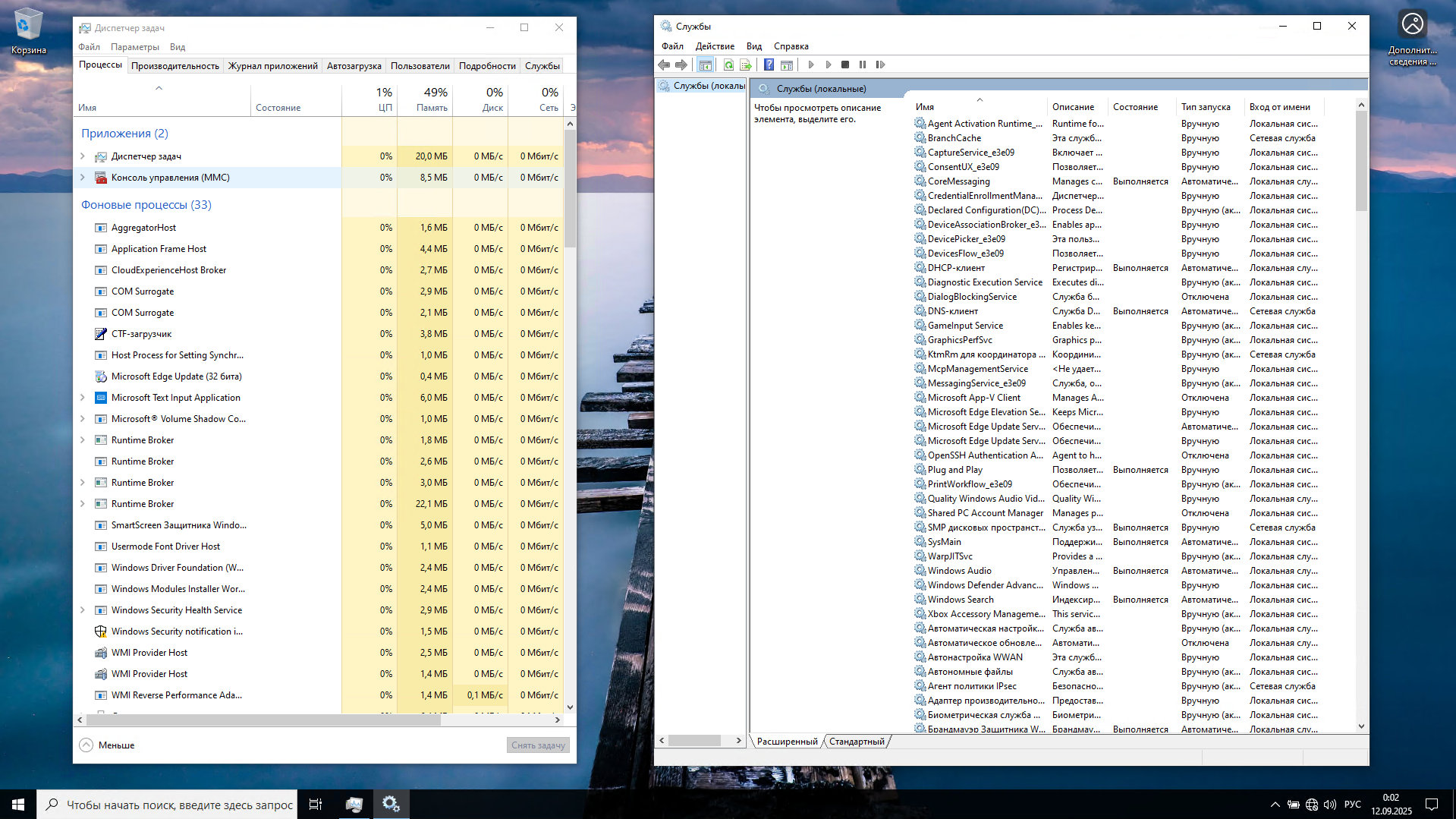Switch to the Подробности tab
1456x819 pixels.
pyautogui.click(x=487, y=66)
